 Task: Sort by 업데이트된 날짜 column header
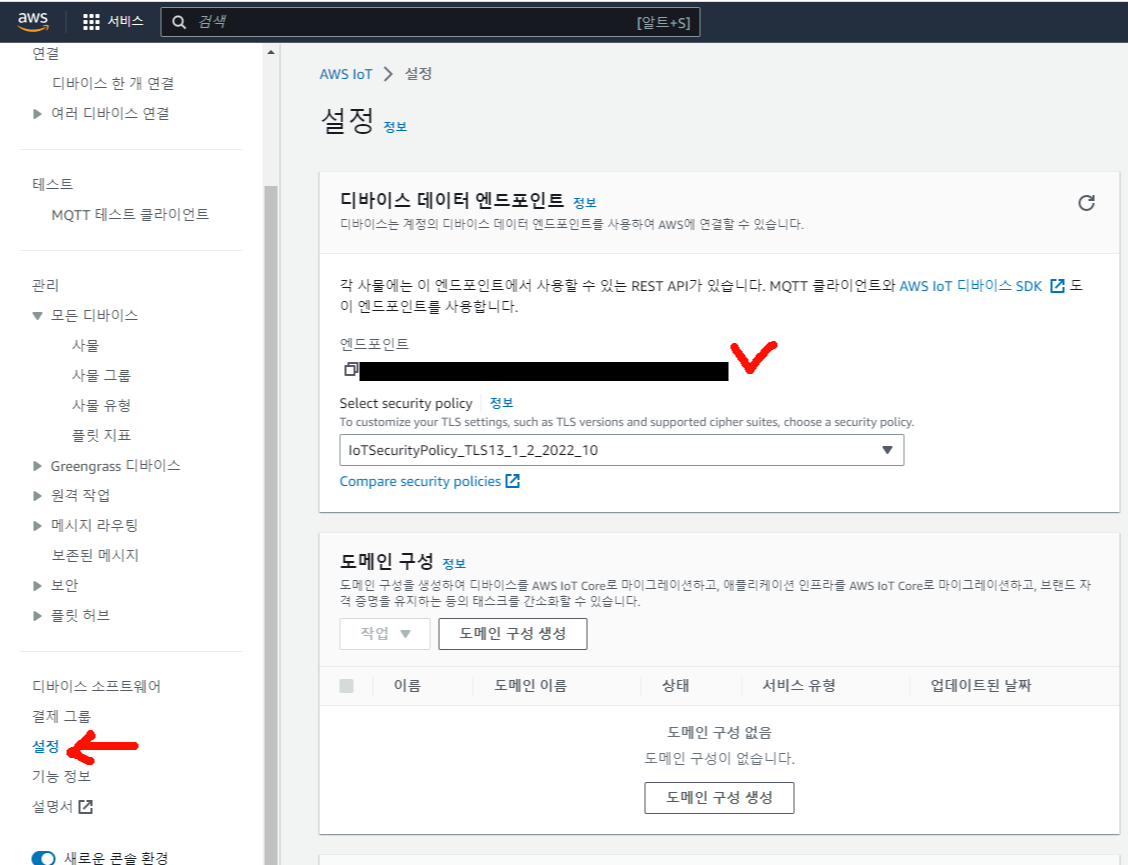click(981, 686)
